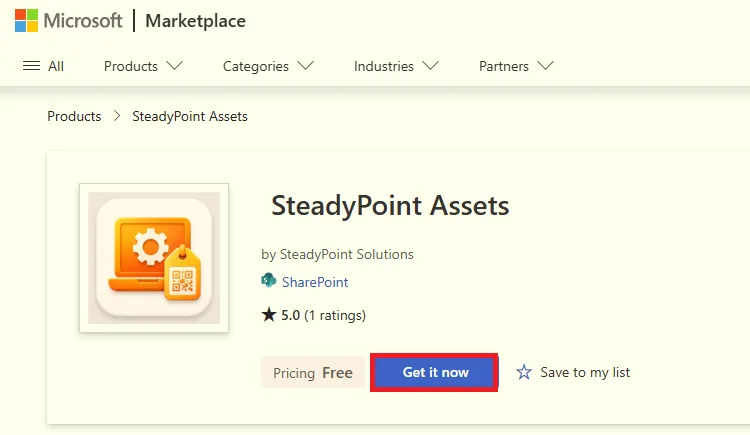Open the Marketplace home link

point(195,21)
